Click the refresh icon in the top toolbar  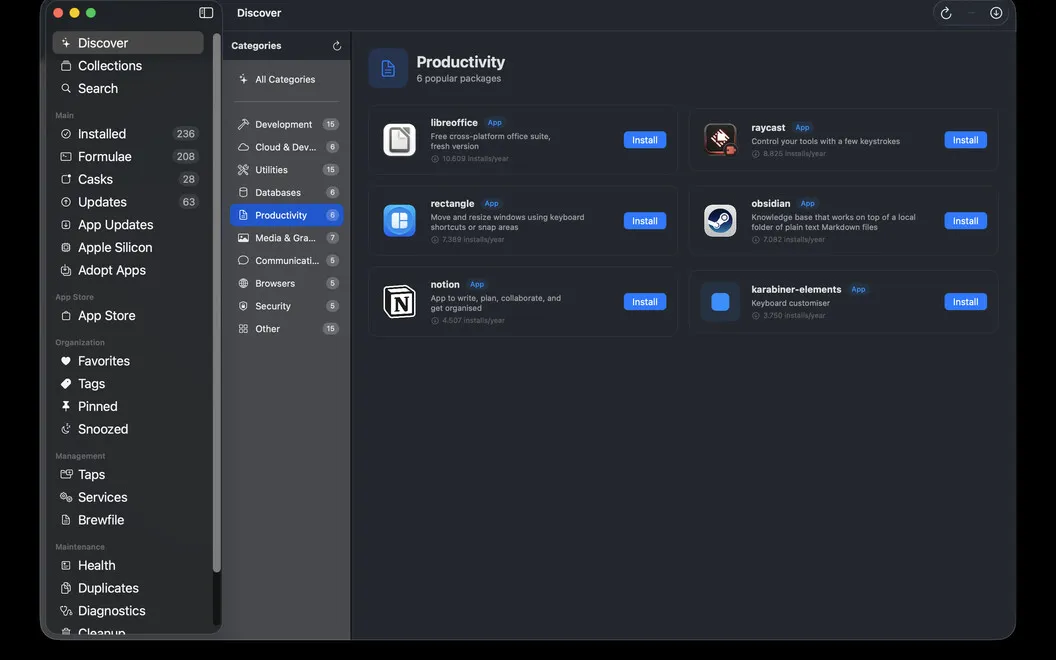pos(946,13)
